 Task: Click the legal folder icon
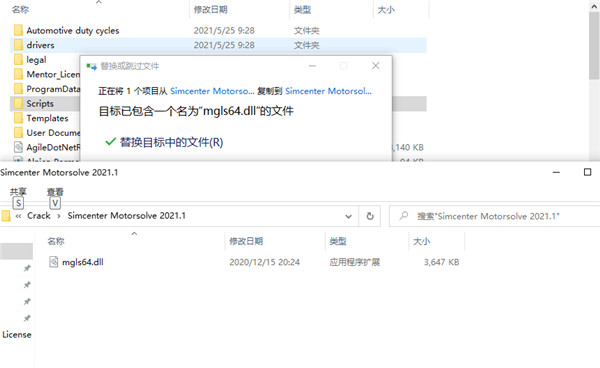[x=18, y=60]
